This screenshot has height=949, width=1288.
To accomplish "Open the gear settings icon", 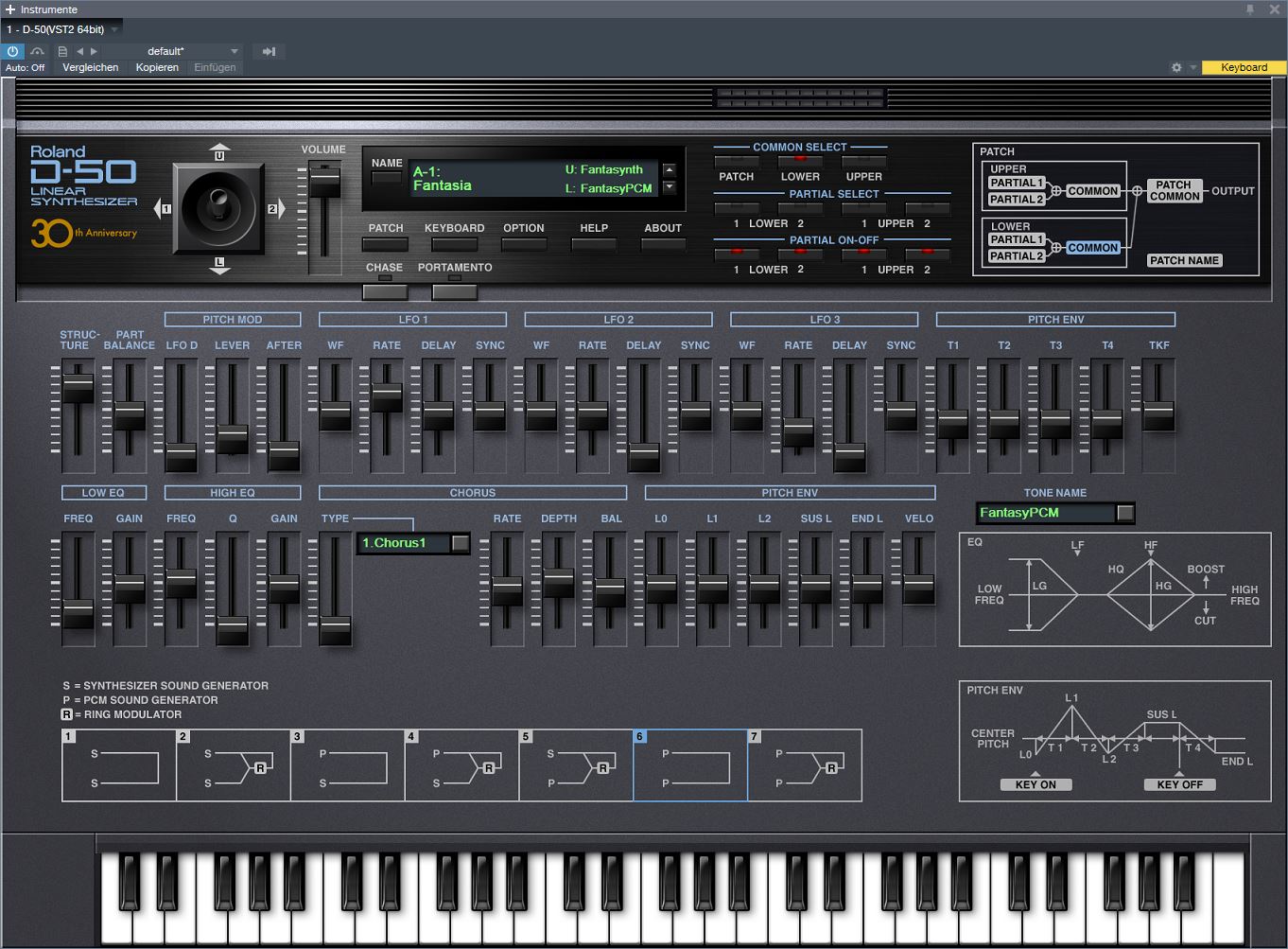I will click(1176, 67).
